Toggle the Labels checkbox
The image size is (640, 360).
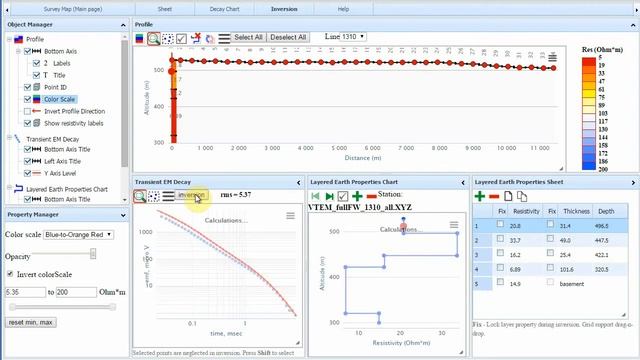coord(36,63)
